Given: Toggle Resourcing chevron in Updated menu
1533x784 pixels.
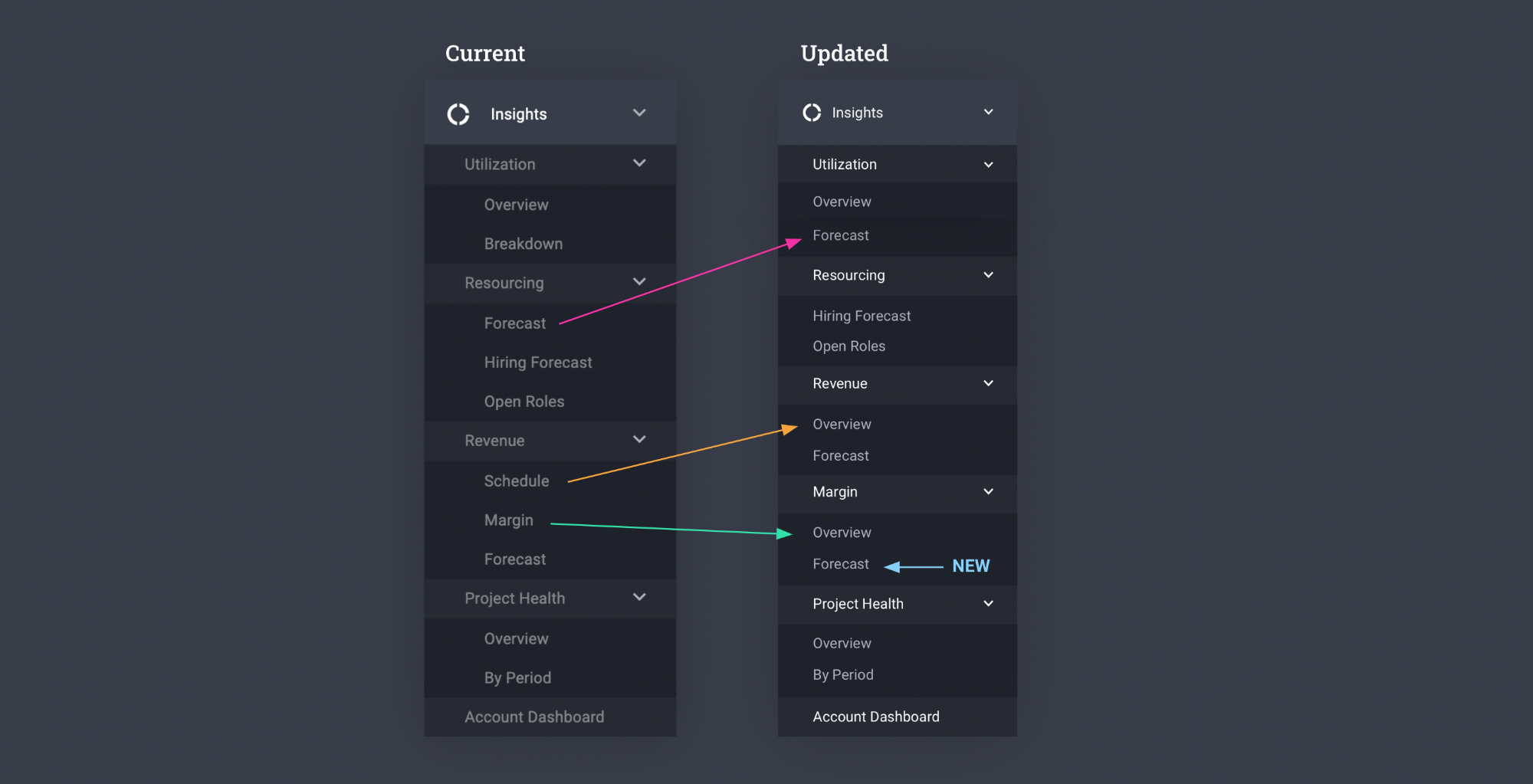Looking at the screenshot, I should (989, 275).
